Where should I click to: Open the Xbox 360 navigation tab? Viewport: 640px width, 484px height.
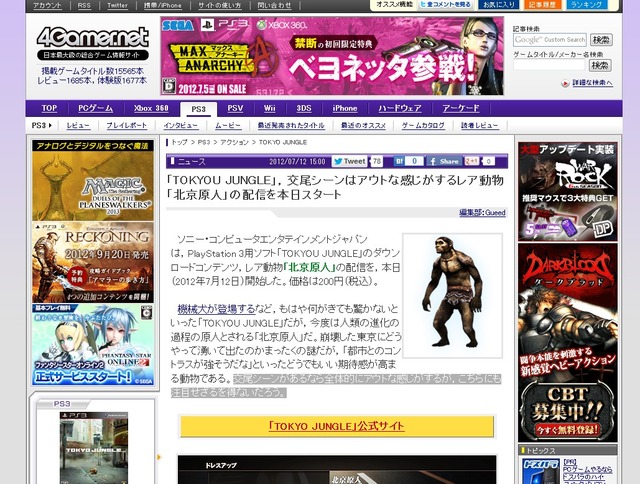click(x=151, y=108)
